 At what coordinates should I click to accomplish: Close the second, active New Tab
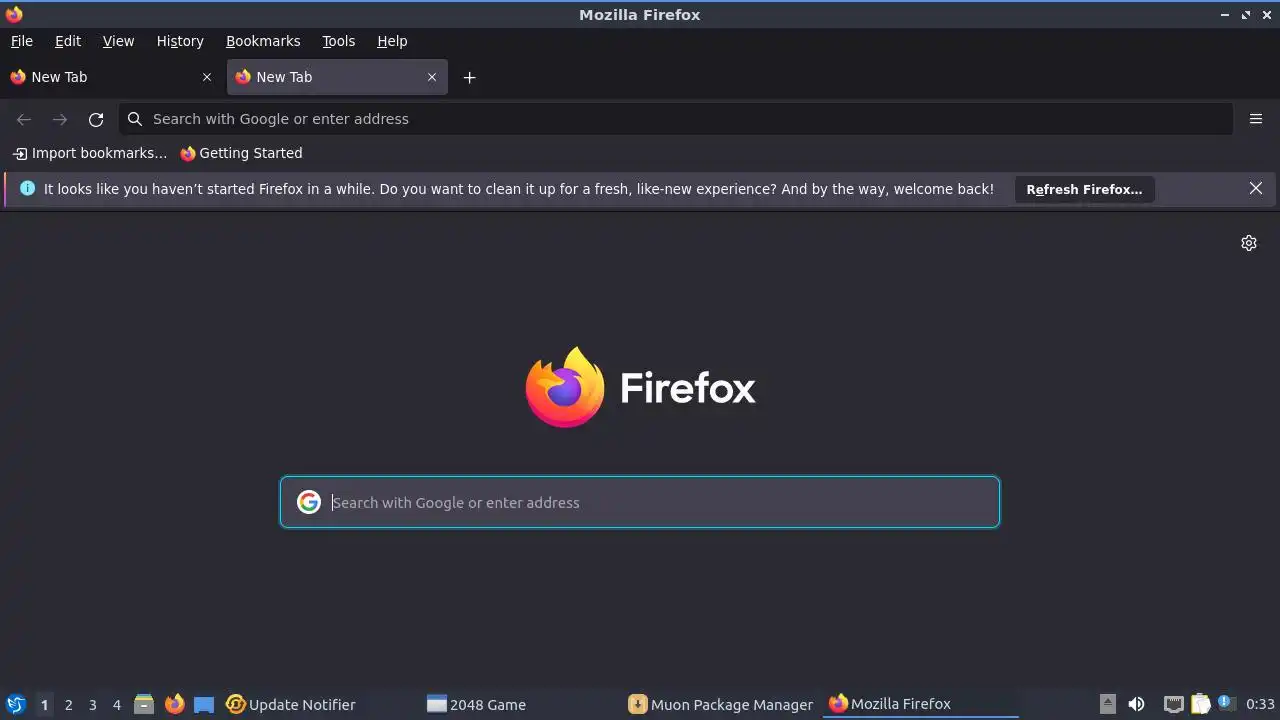tap(432, 77)
